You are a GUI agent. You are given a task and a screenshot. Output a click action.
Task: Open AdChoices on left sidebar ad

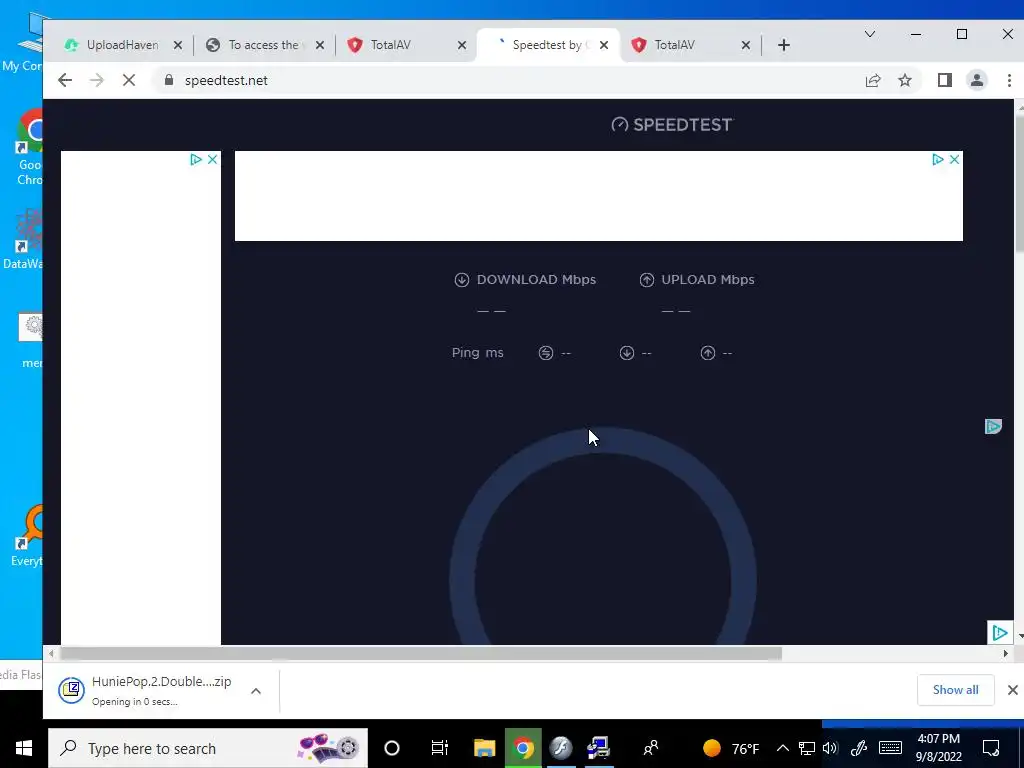196,159
